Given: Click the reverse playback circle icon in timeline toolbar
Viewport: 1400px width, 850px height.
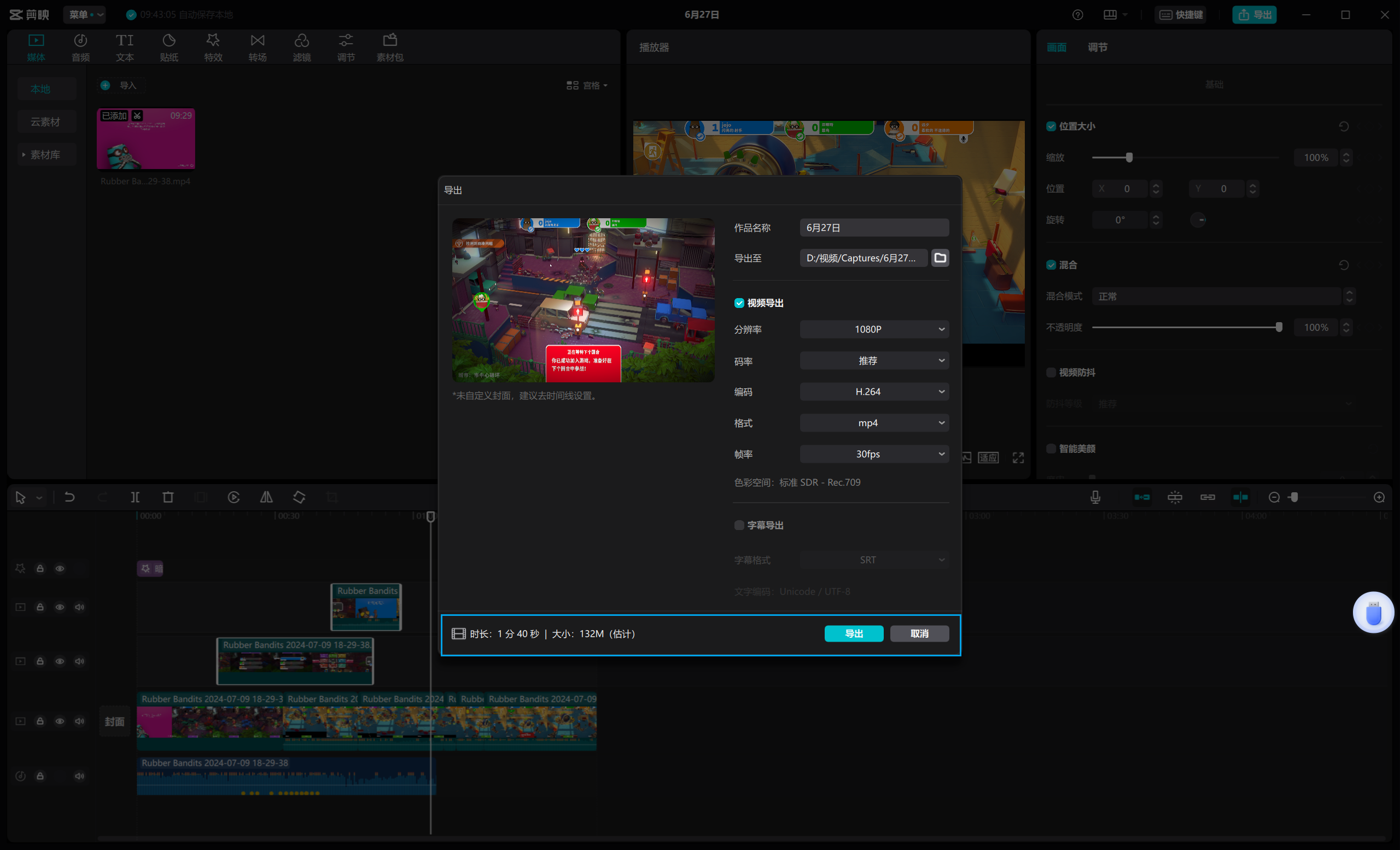Looking at the screenshot, I should coord(234,497).
